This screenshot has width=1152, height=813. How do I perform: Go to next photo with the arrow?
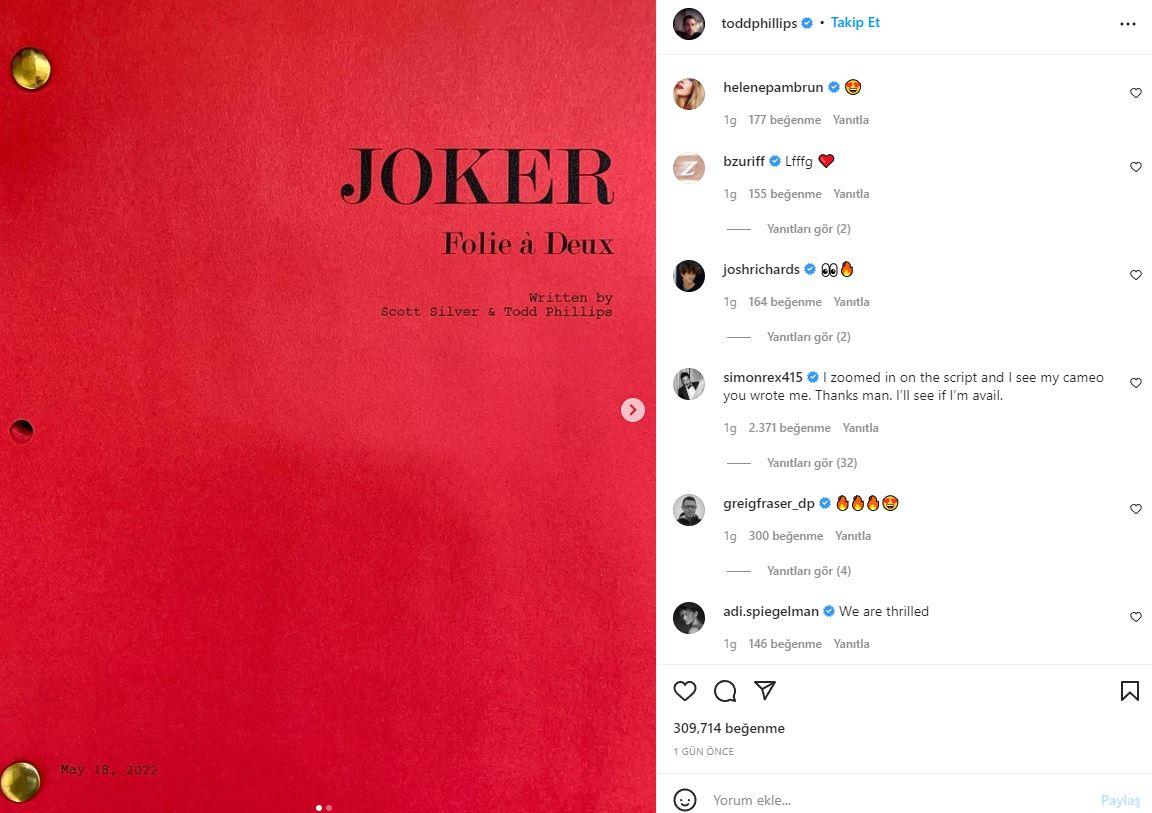633,410
